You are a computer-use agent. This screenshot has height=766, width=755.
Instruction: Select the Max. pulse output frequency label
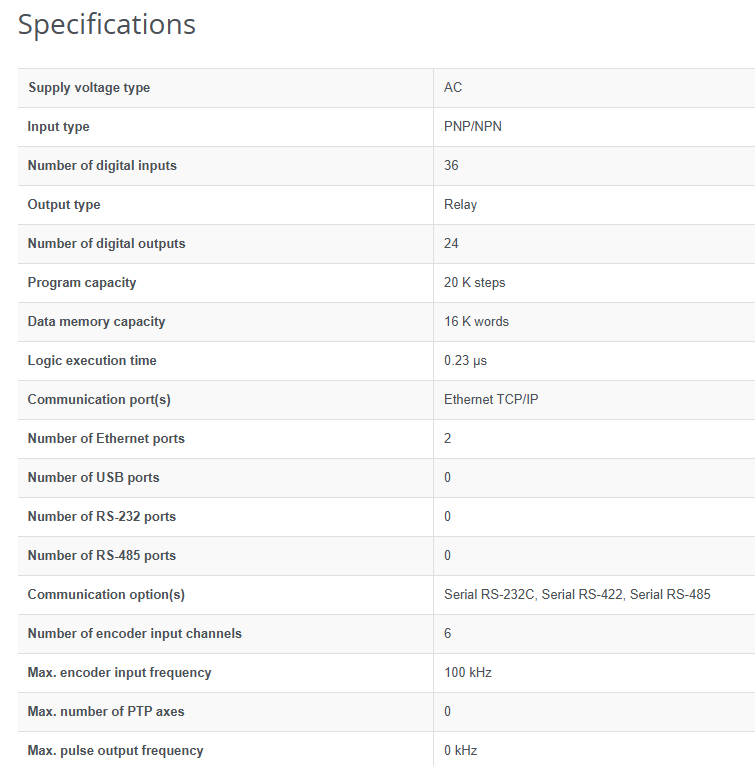tap(115, 751)
